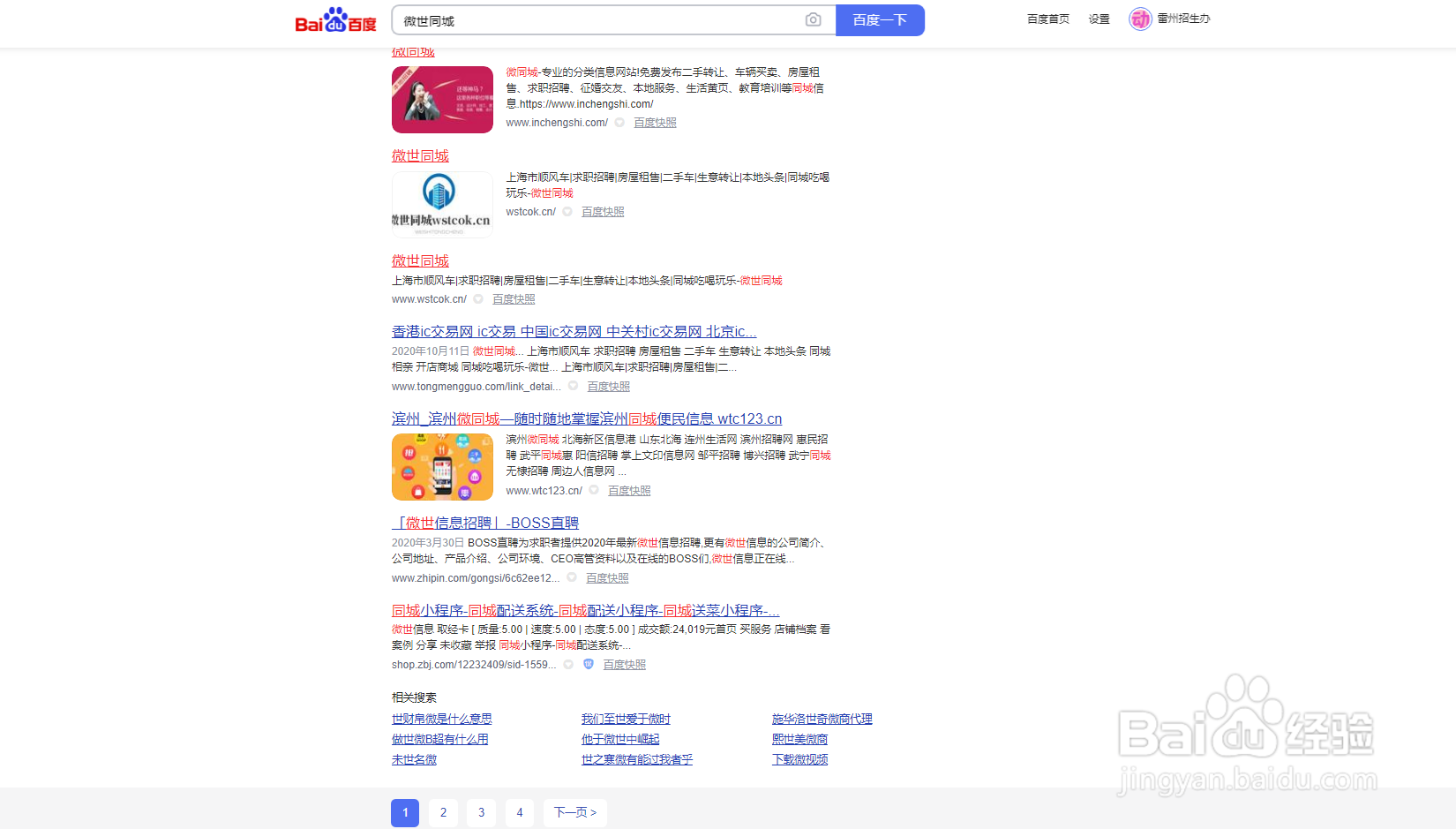1456x829 pixels.
Task: Open camera image search icon
Action: [814, 20]
